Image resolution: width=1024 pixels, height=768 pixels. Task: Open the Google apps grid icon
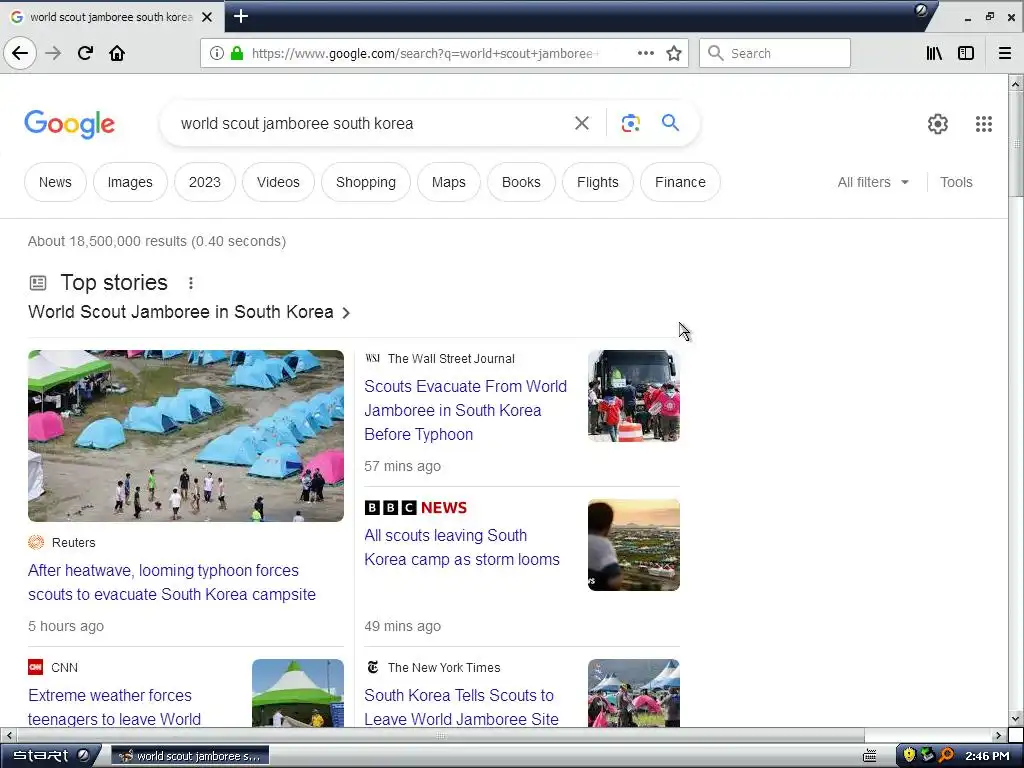[984, 123]
